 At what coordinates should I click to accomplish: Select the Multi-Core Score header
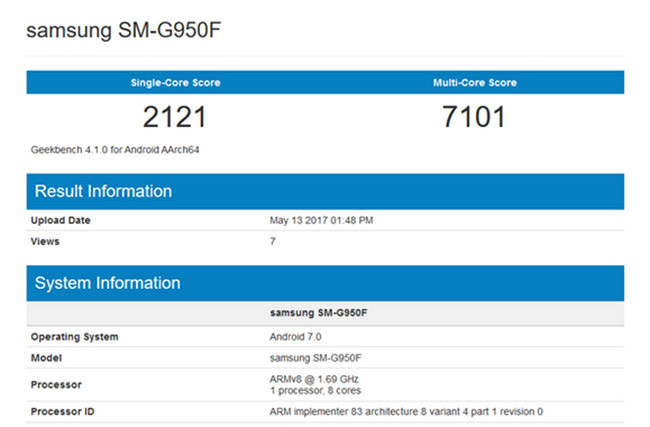474,82
